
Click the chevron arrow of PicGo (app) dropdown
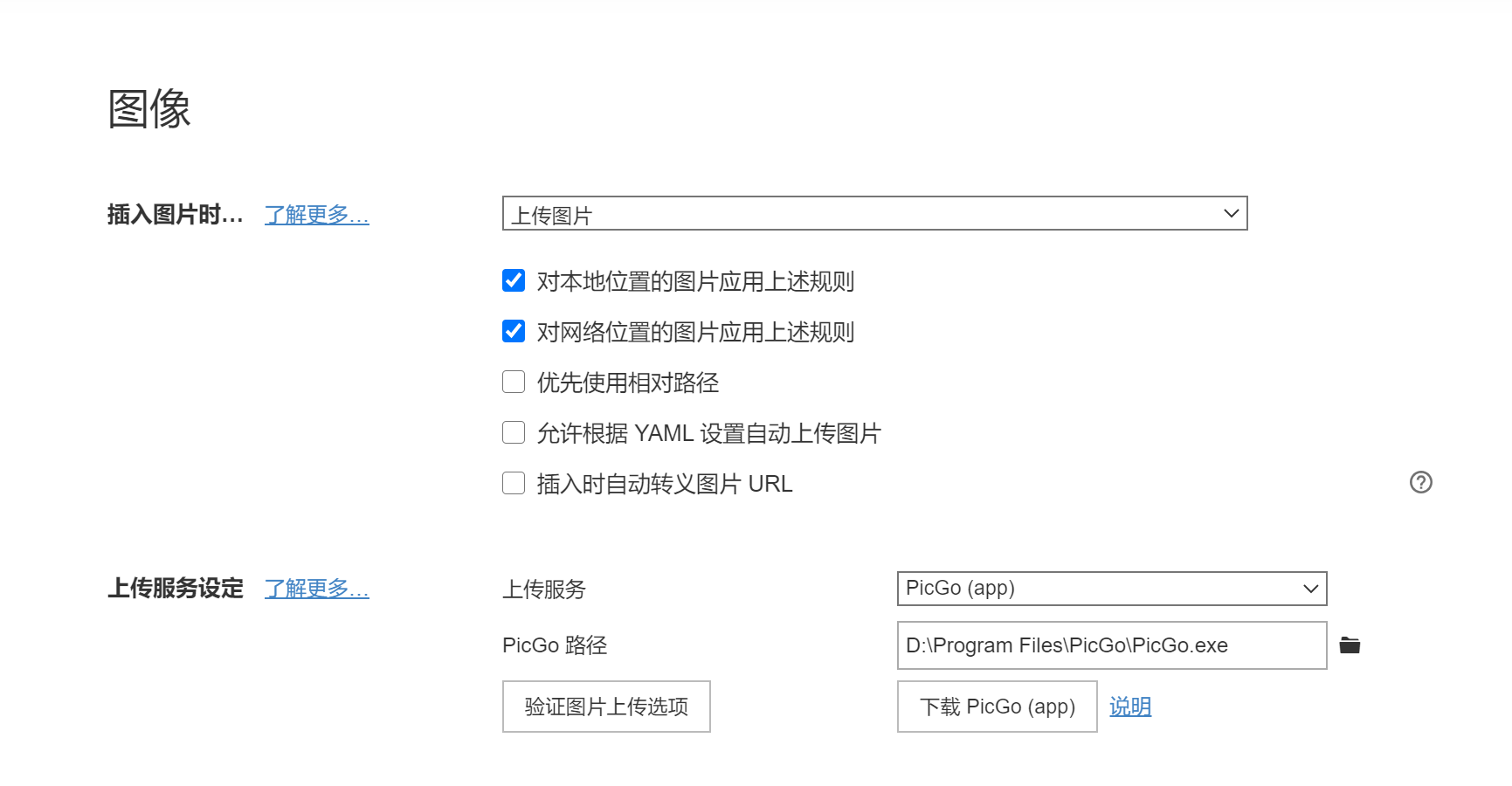1310,589
